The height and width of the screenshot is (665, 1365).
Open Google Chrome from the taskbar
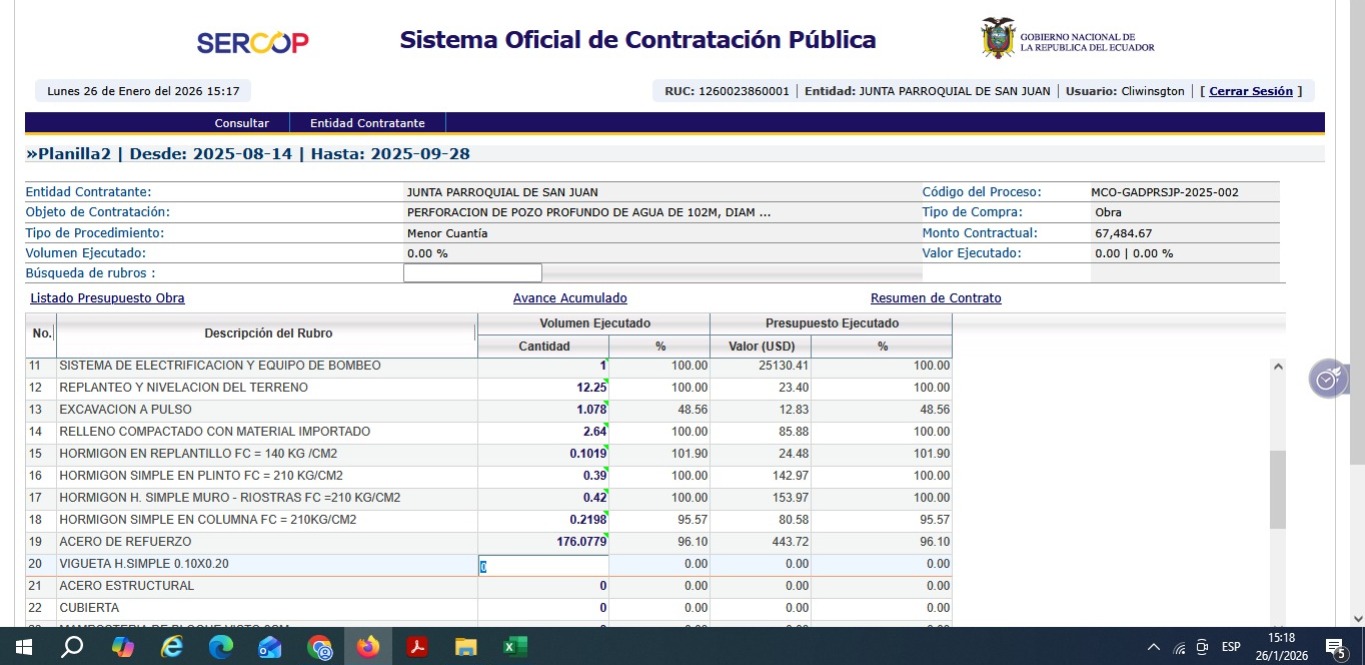click(x=319, y=647)
